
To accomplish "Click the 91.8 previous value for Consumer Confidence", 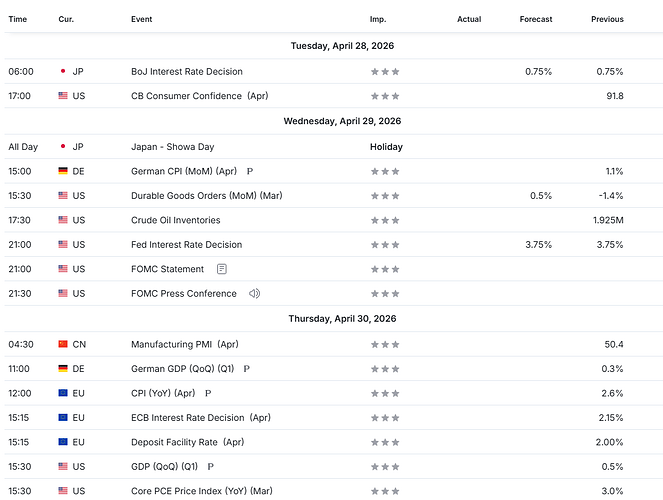I will pos(615,96).
